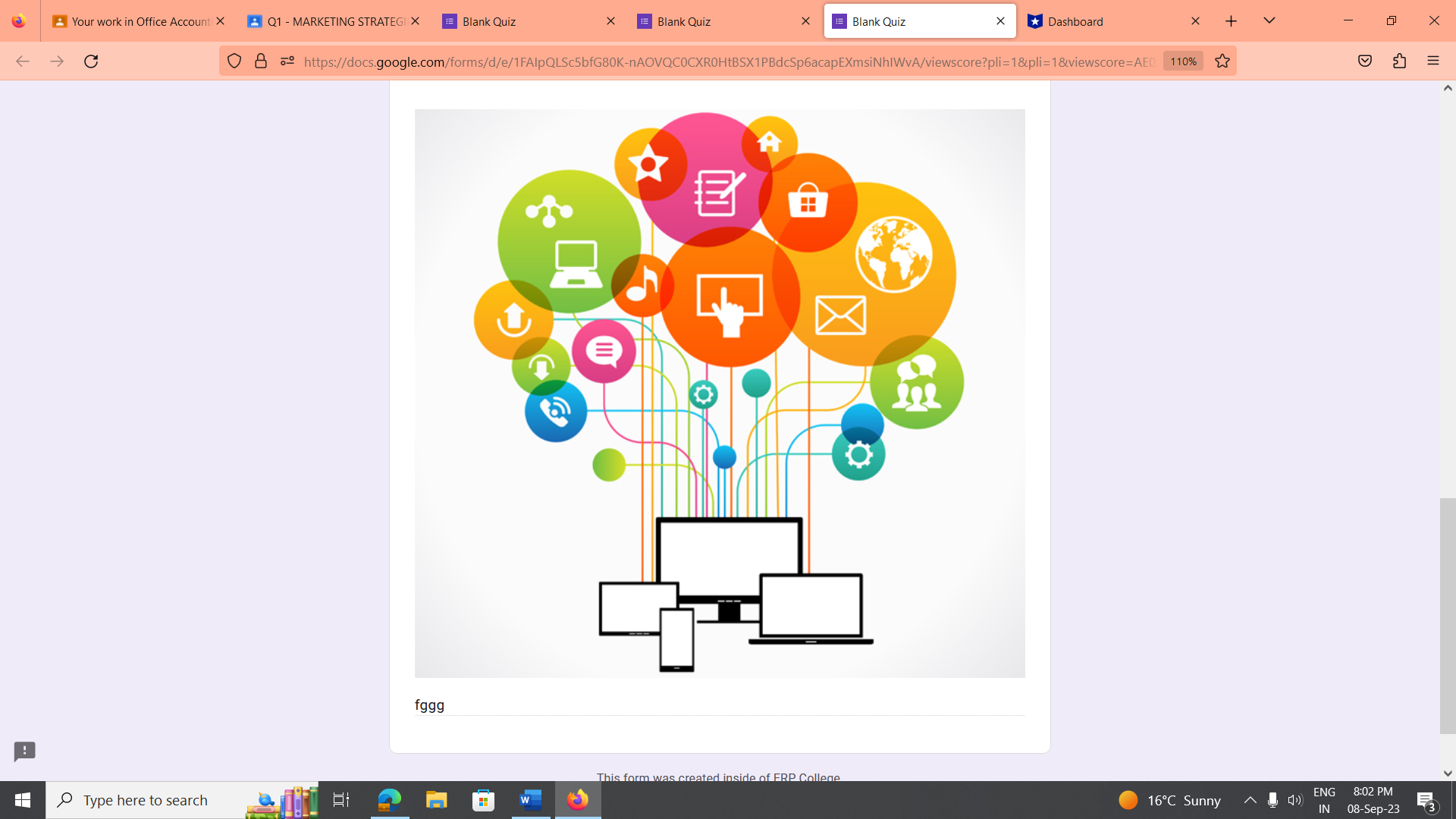Save page to Pocket
Screen dimensions: 1456x819
coord(1365,61)
